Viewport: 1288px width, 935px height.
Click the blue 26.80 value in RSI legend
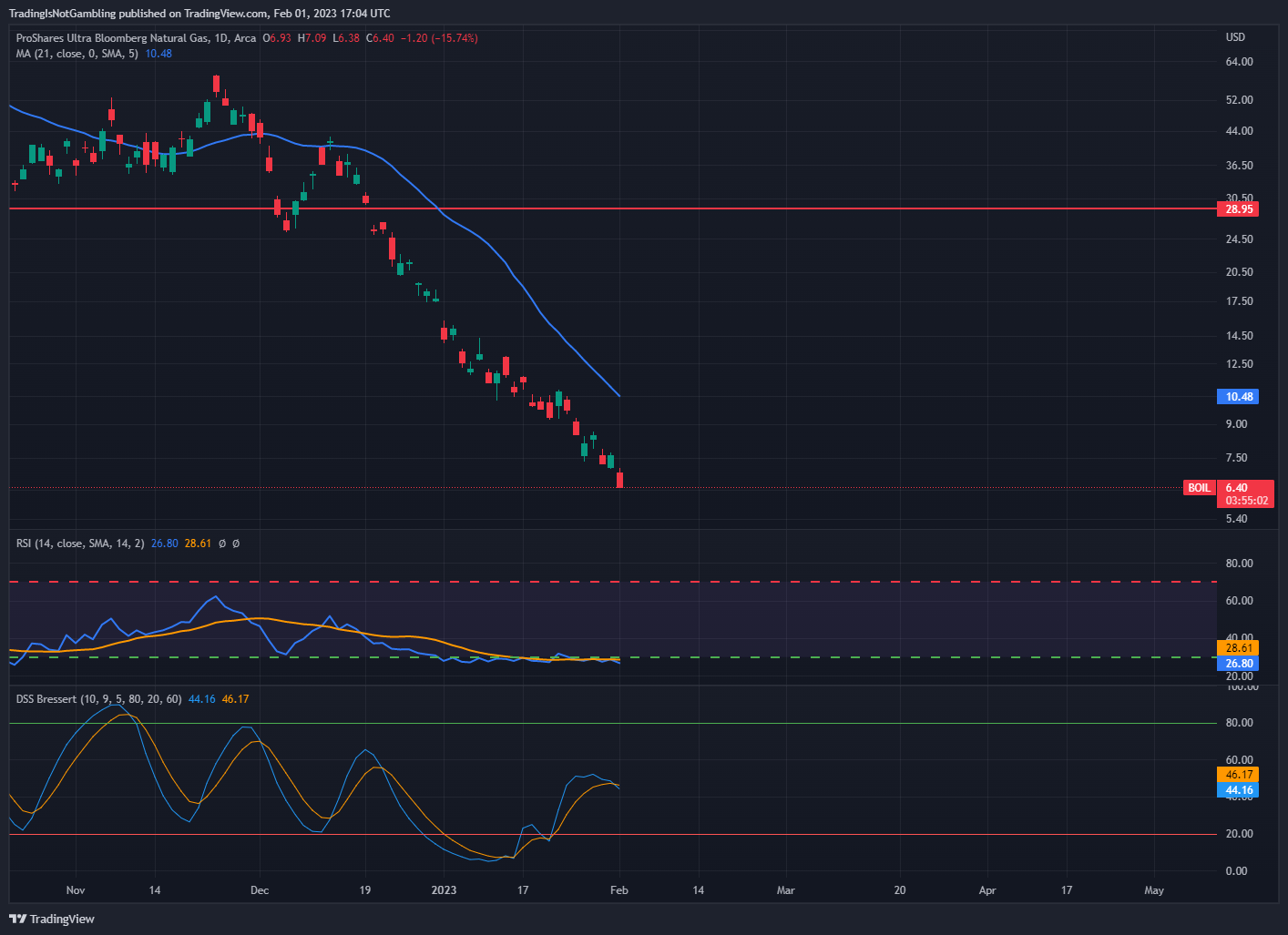tap(165, 544)
